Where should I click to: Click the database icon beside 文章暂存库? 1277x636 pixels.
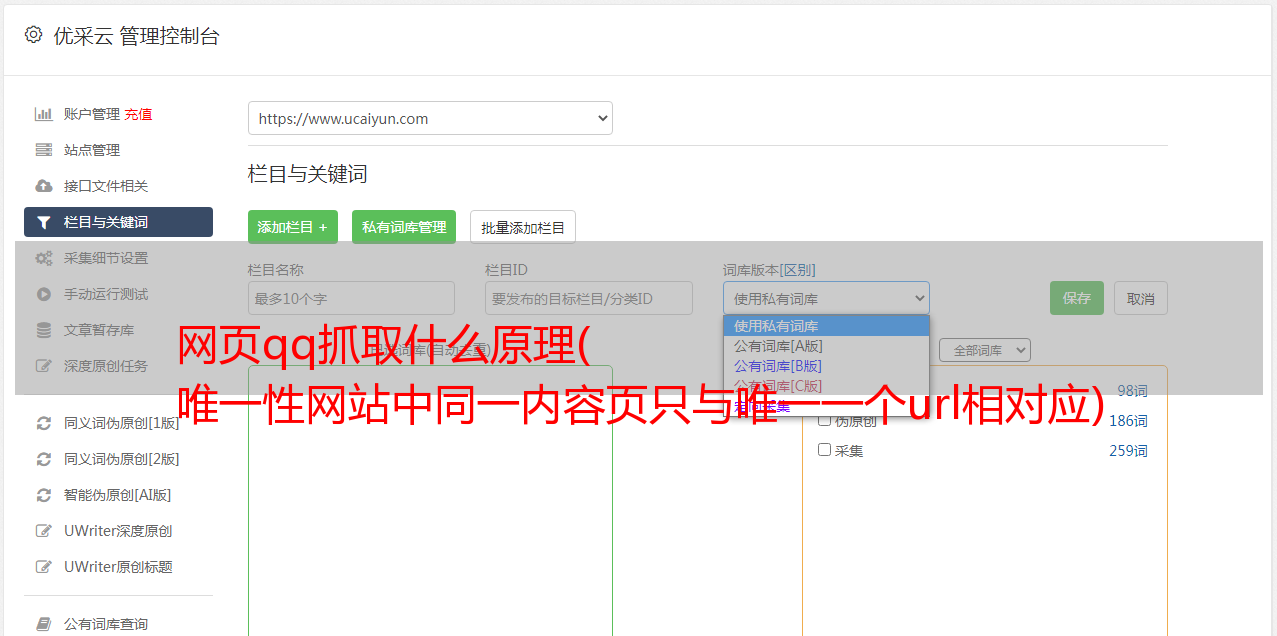point(43,330)
